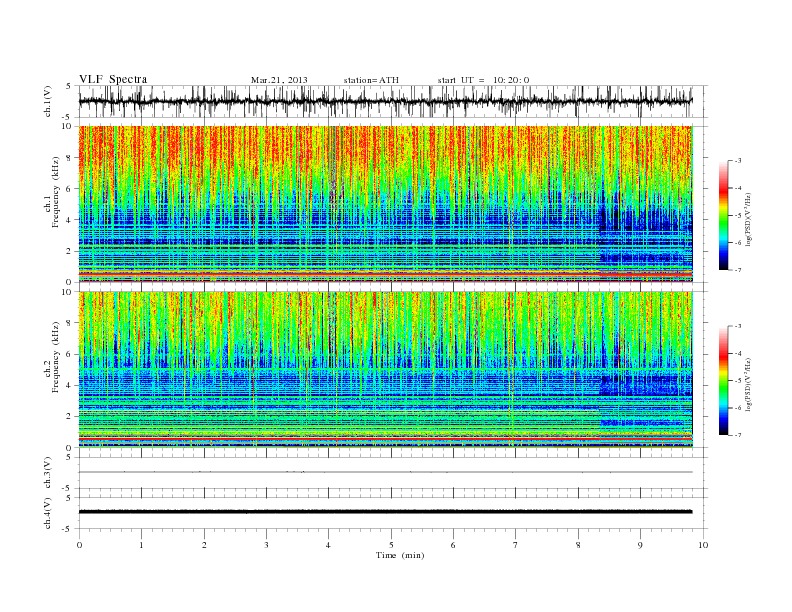Click the "-3" value on ch.1 colorbar
The height and width of the screenshot is (612, 792).
(x=737, y=161)
